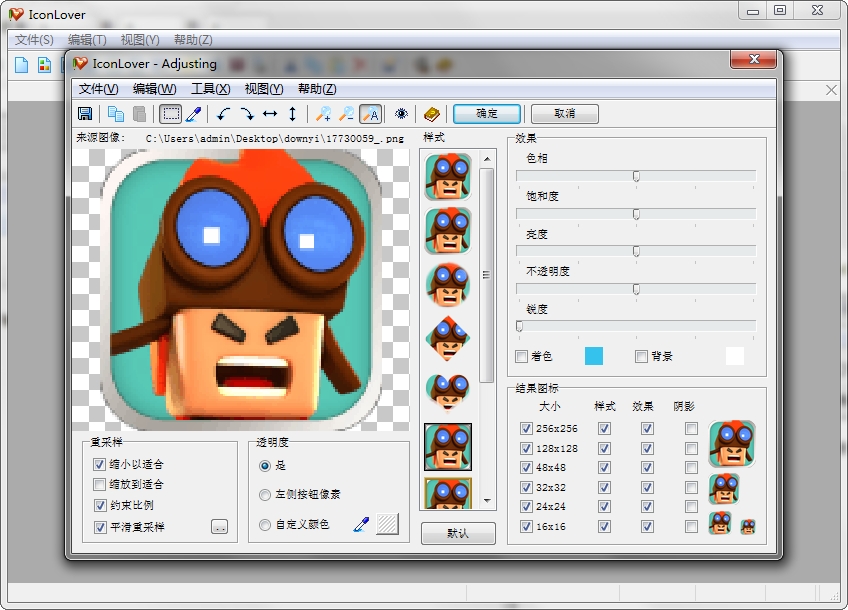Screen dimensions: 848x610
Task: Rotate the image counterclockwise
Action: click(222, 113)
